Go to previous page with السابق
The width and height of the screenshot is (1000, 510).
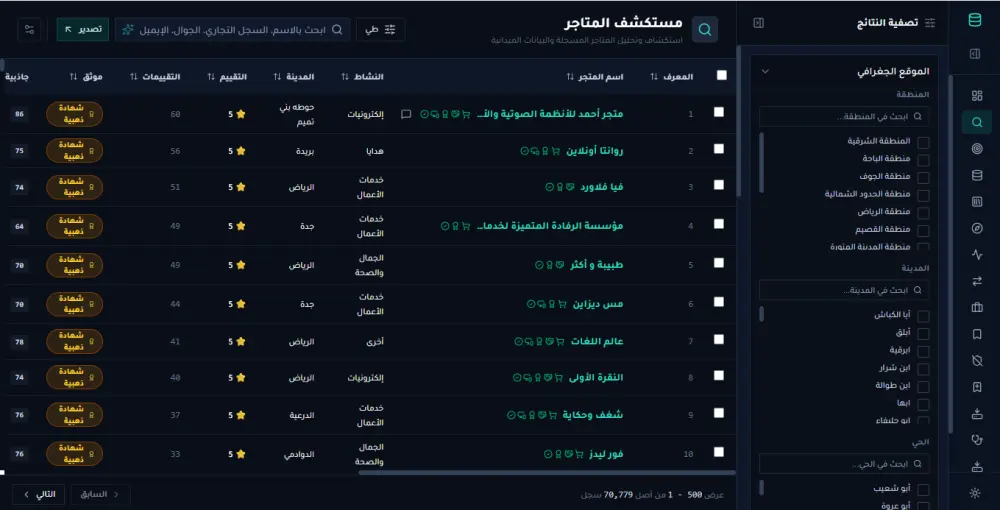100,494
